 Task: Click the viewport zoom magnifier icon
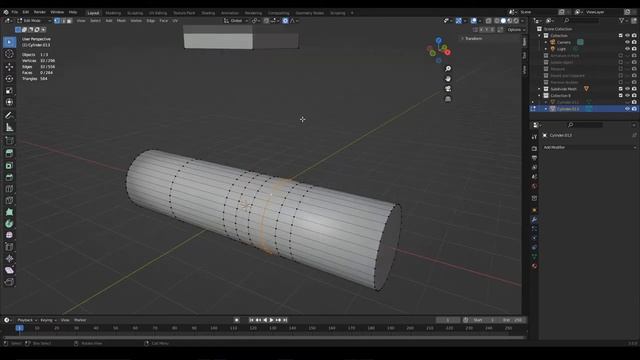pos(448,69)
